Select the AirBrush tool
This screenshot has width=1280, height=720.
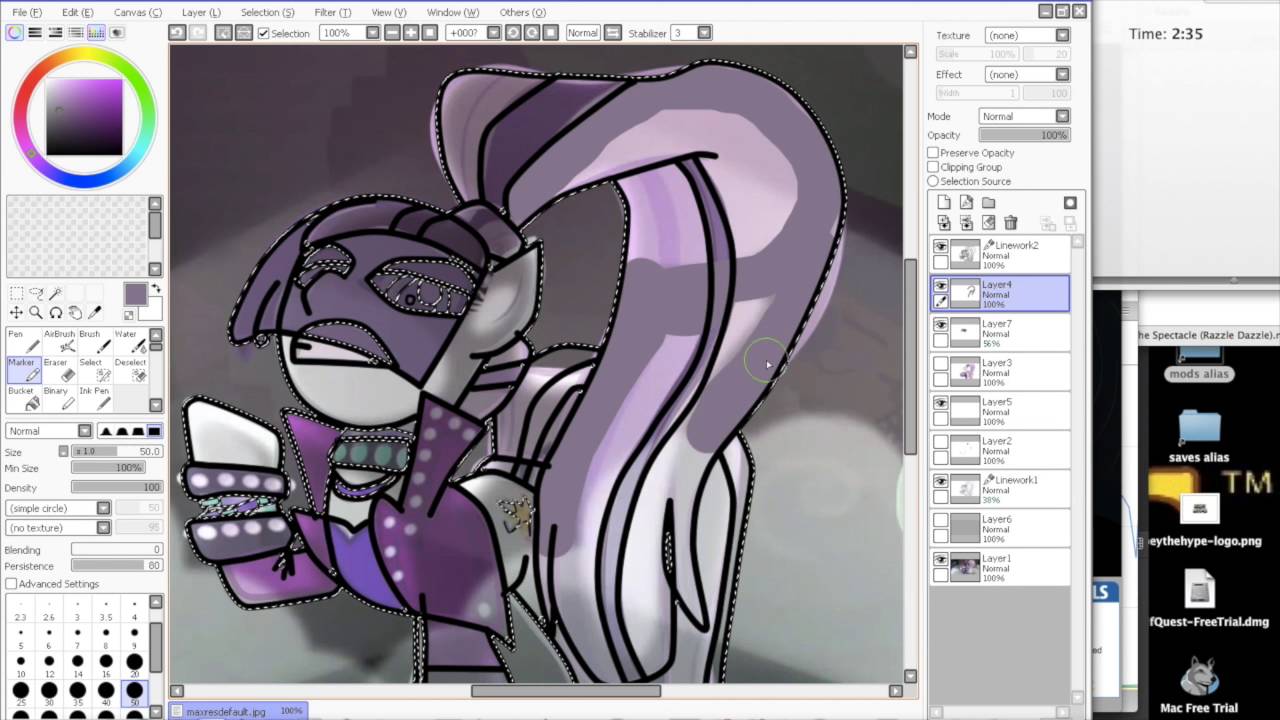tap(59, 341)
